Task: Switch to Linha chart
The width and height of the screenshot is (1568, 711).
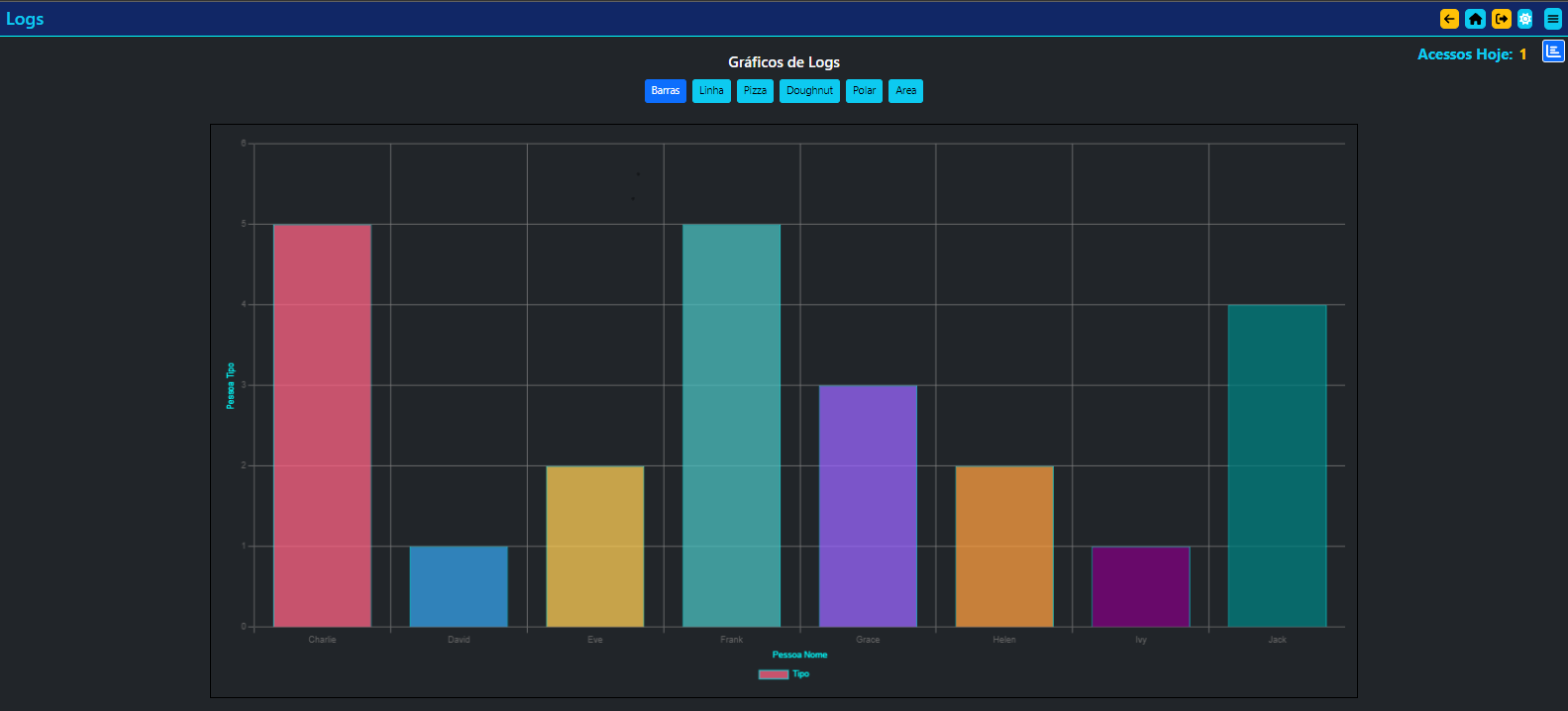Action: point(711,91)
